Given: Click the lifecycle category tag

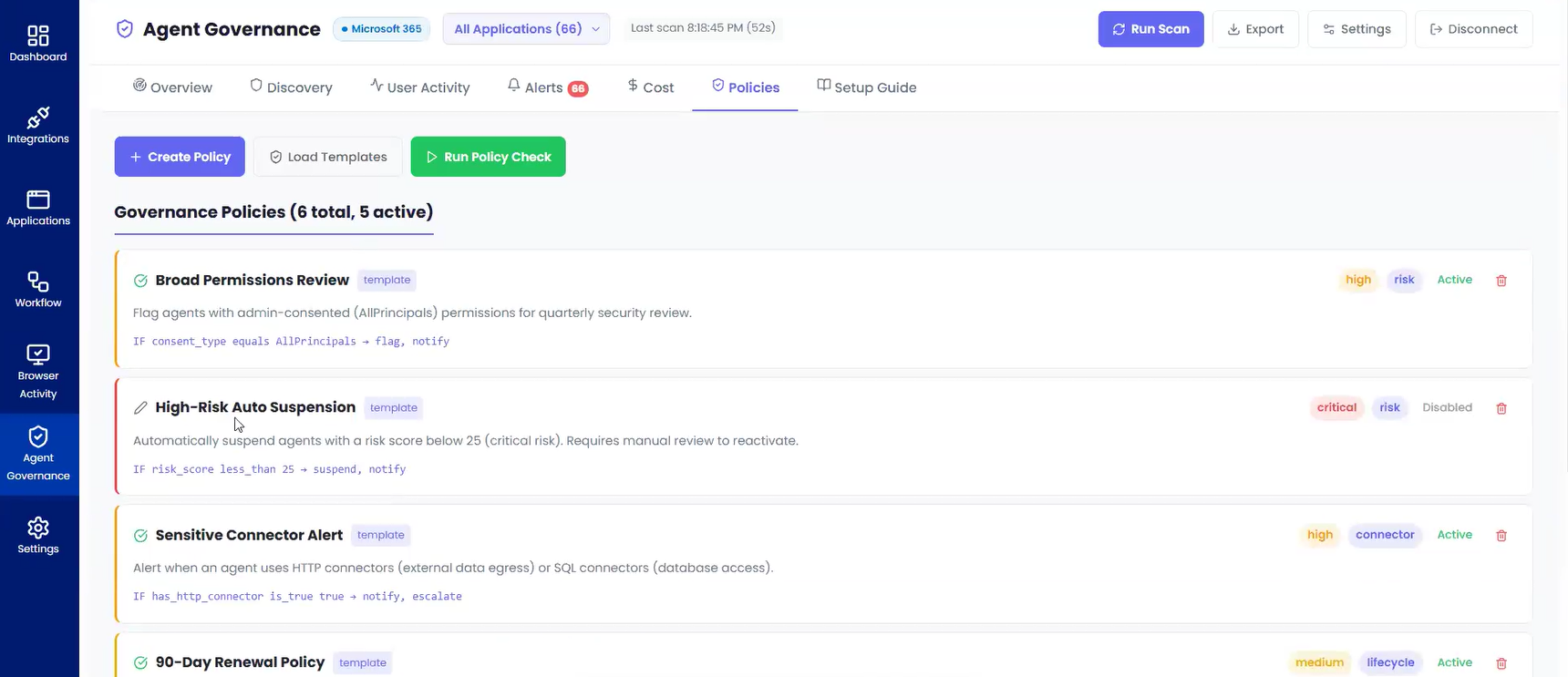Looking at the screenshot, I should [x=1390, y=662].
